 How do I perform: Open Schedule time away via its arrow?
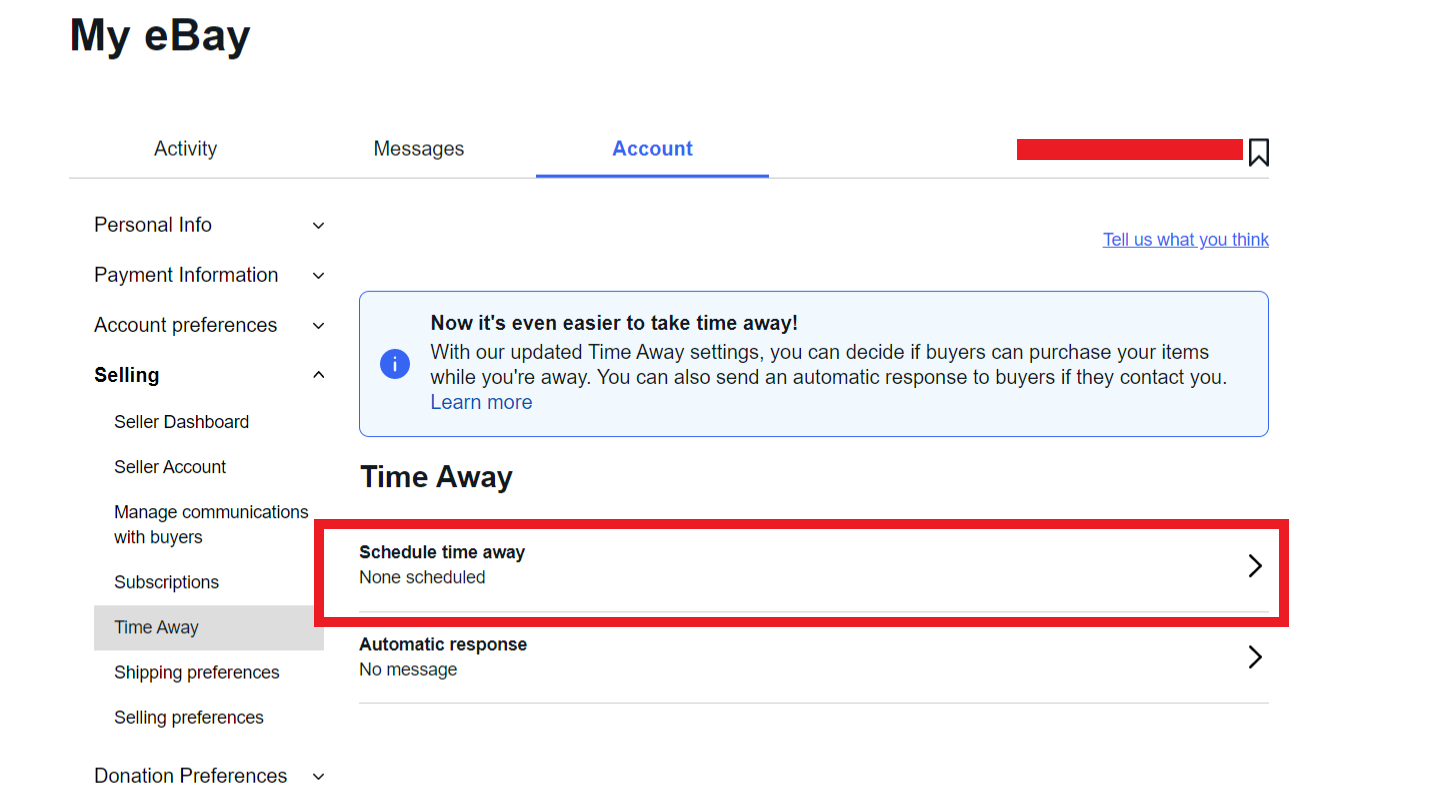pos(1255,566)
